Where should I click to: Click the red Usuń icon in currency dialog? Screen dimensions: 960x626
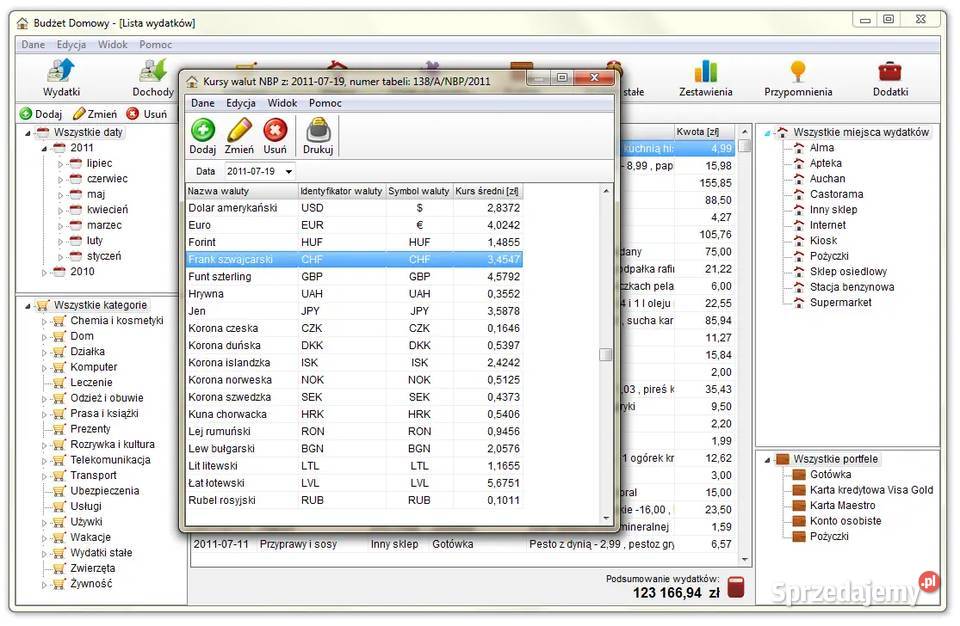coord(275,131)
